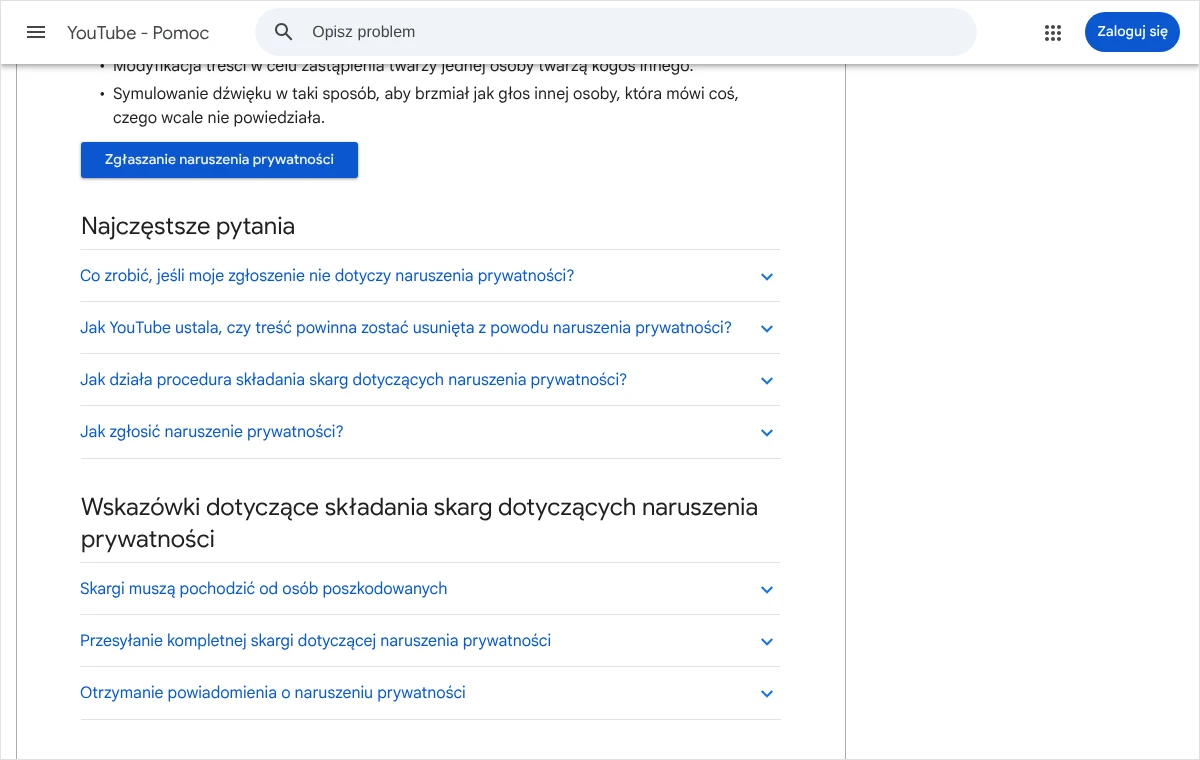Expand chevron beside Skargi muszą pochodzić
The height and width of the screenshot is (760, 1200).
tap(767, 590)
